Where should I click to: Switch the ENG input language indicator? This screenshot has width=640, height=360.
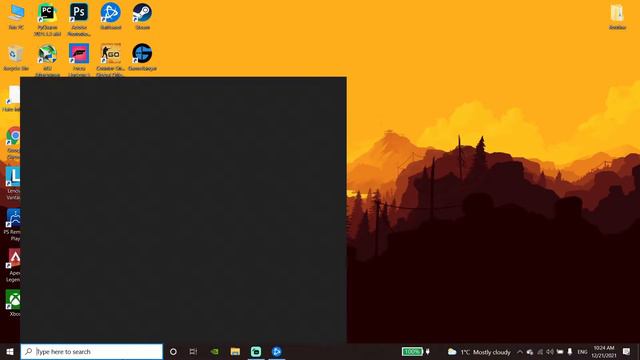582,352
